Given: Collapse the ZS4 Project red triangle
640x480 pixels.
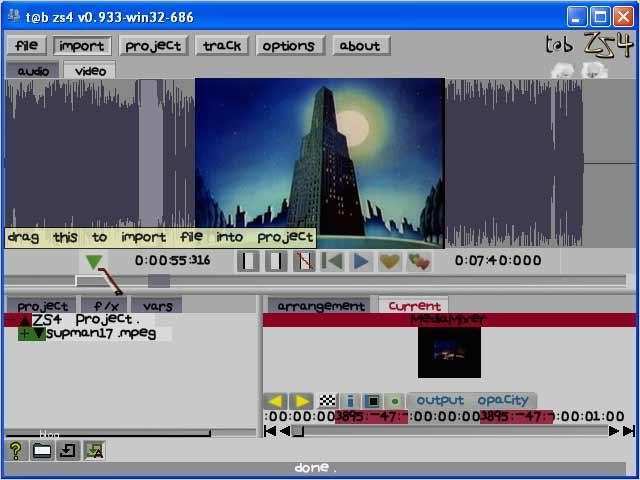Looking at the screenshot, I should tap(24, 320).
